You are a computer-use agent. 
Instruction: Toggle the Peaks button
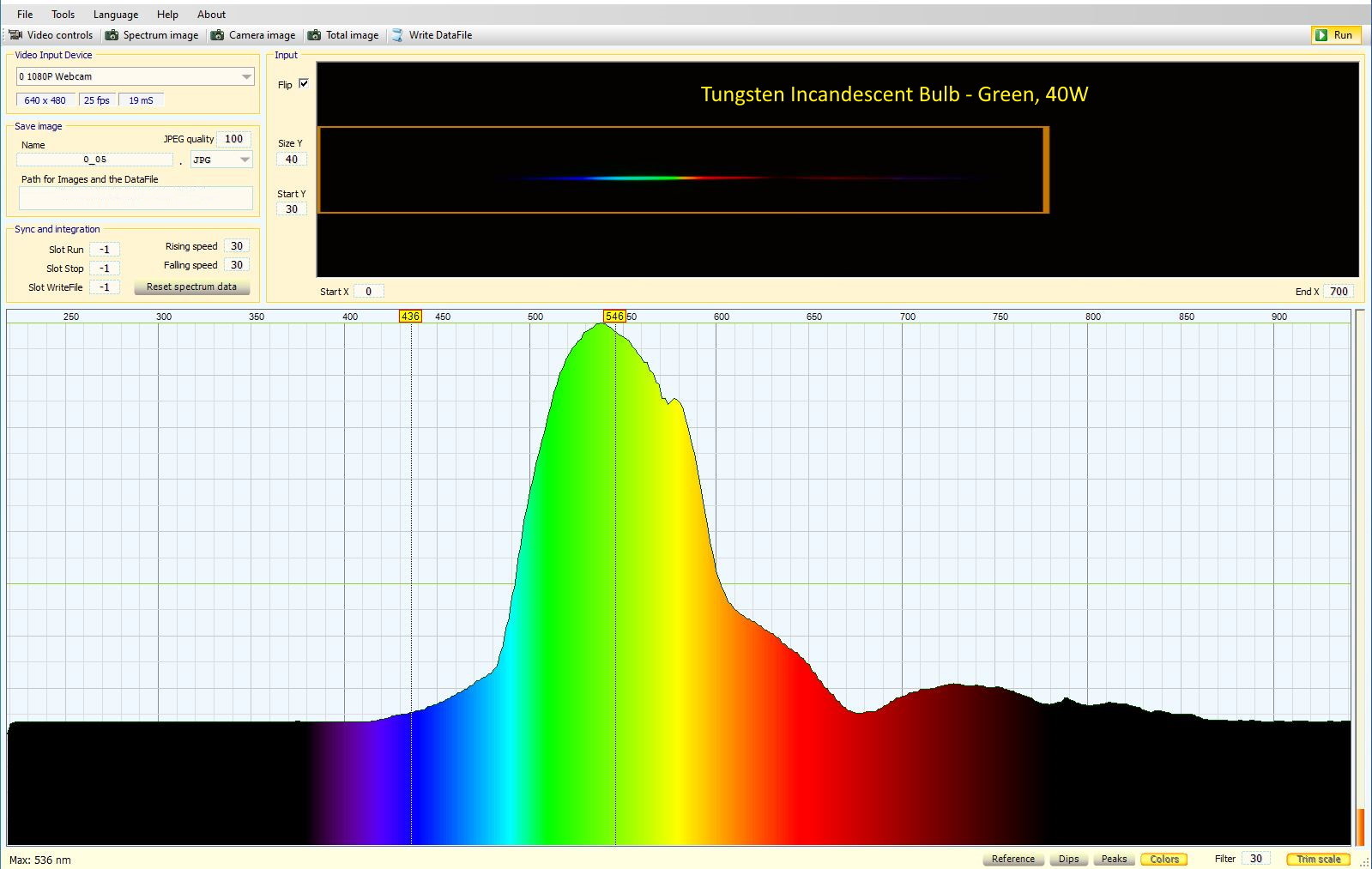tap(1115, 859)
